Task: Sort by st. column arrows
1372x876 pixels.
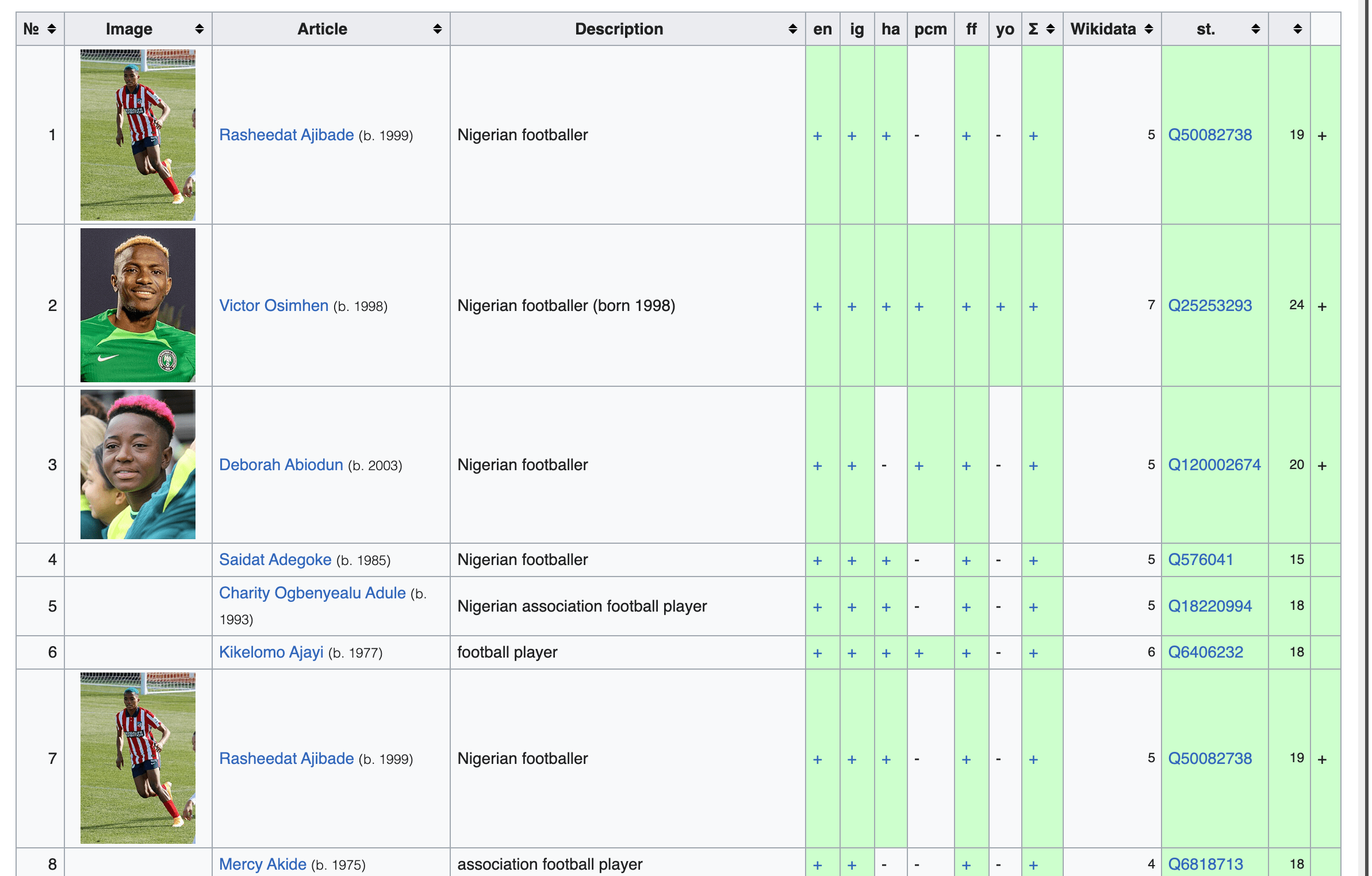Action: pos(1255,29)
